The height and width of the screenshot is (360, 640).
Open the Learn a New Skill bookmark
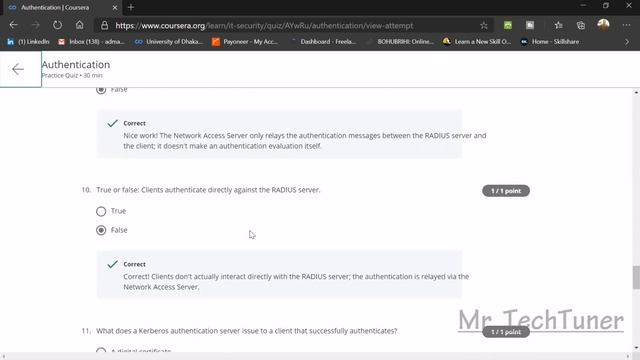[477, 42]
